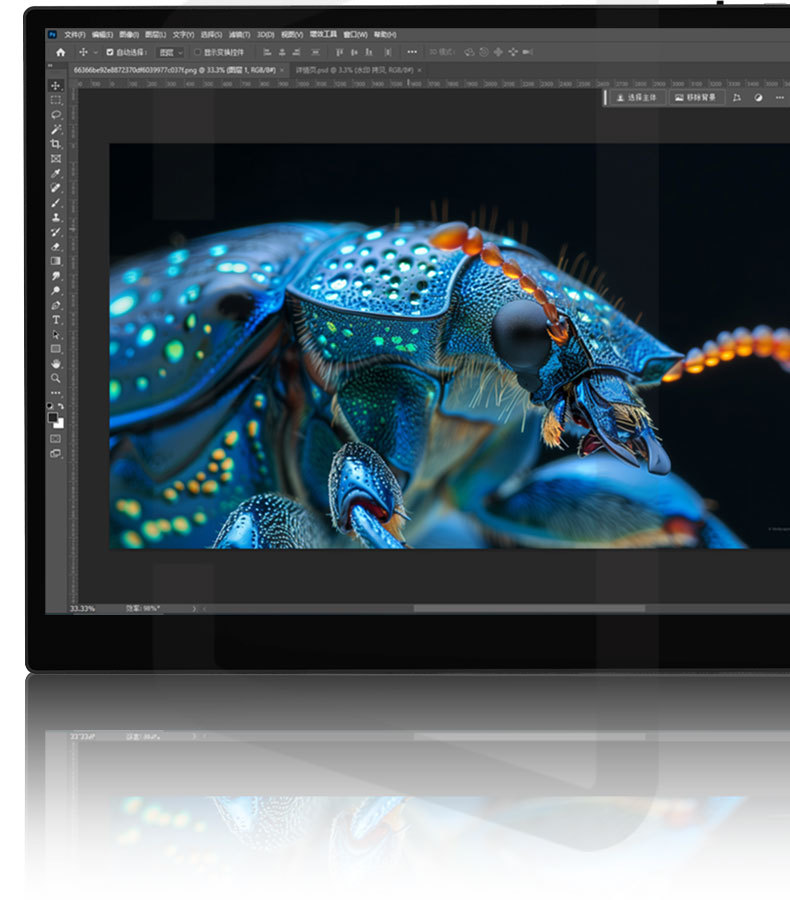Image resolution: width=790 pixels, height=900 pixels.
Task: Pick the Crop tool
Action: click(x=56, y=144)
